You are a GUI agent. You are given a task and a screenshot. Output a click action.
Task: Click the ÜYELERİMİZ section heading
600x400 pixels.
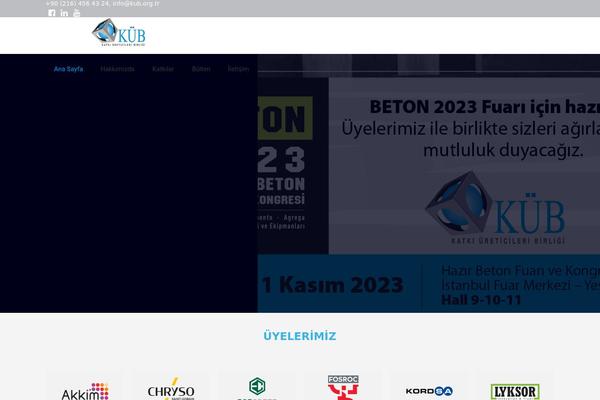tap(300, 336)
